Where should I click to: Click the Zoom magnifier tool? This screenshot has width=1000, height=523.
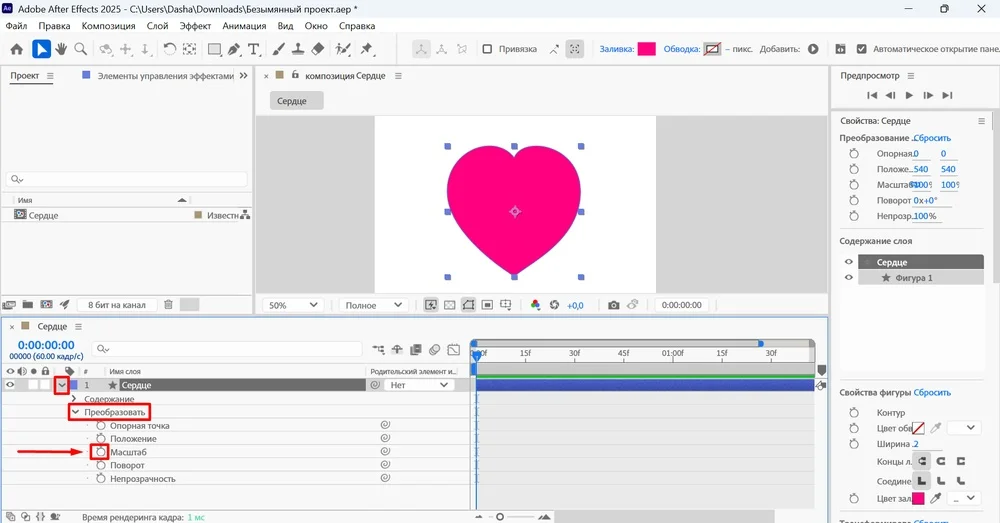pos(80,49)
